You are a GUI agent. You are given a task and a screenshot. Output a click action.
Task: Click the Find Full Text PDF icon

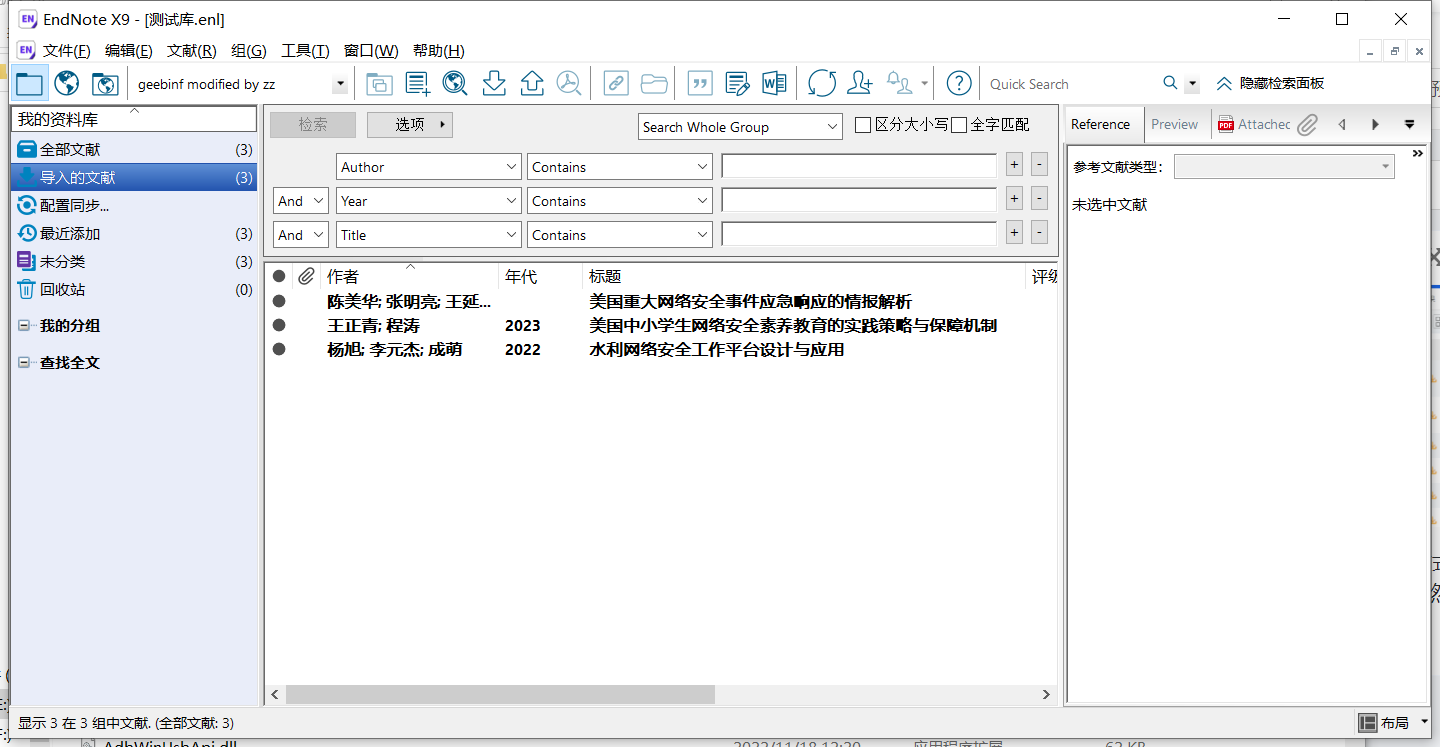point(569,84)
